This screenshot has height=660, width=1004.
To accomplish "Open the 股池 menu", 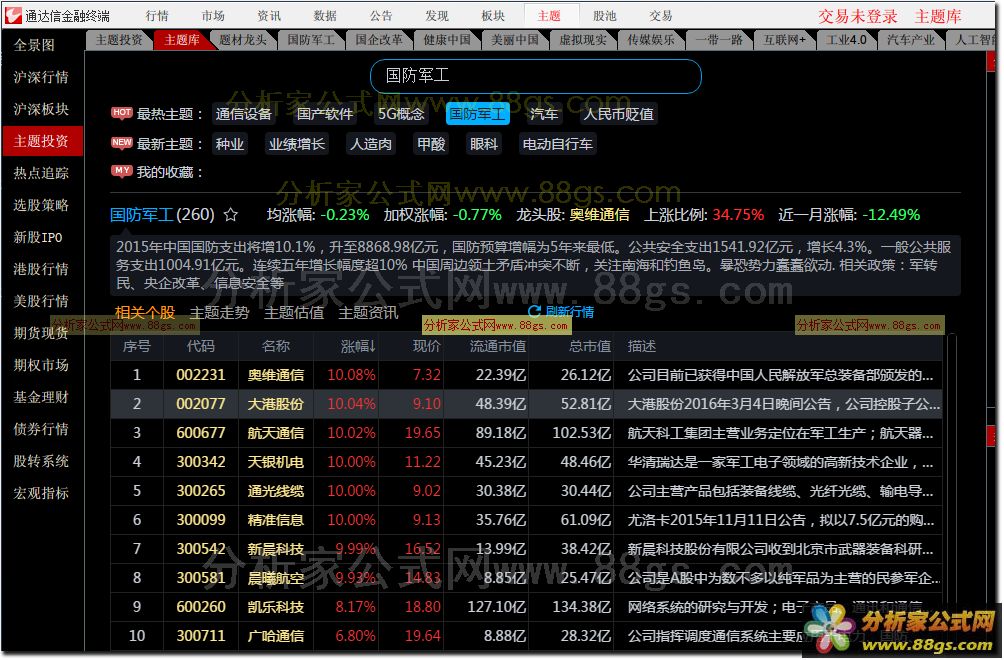I will click(604, 15).
